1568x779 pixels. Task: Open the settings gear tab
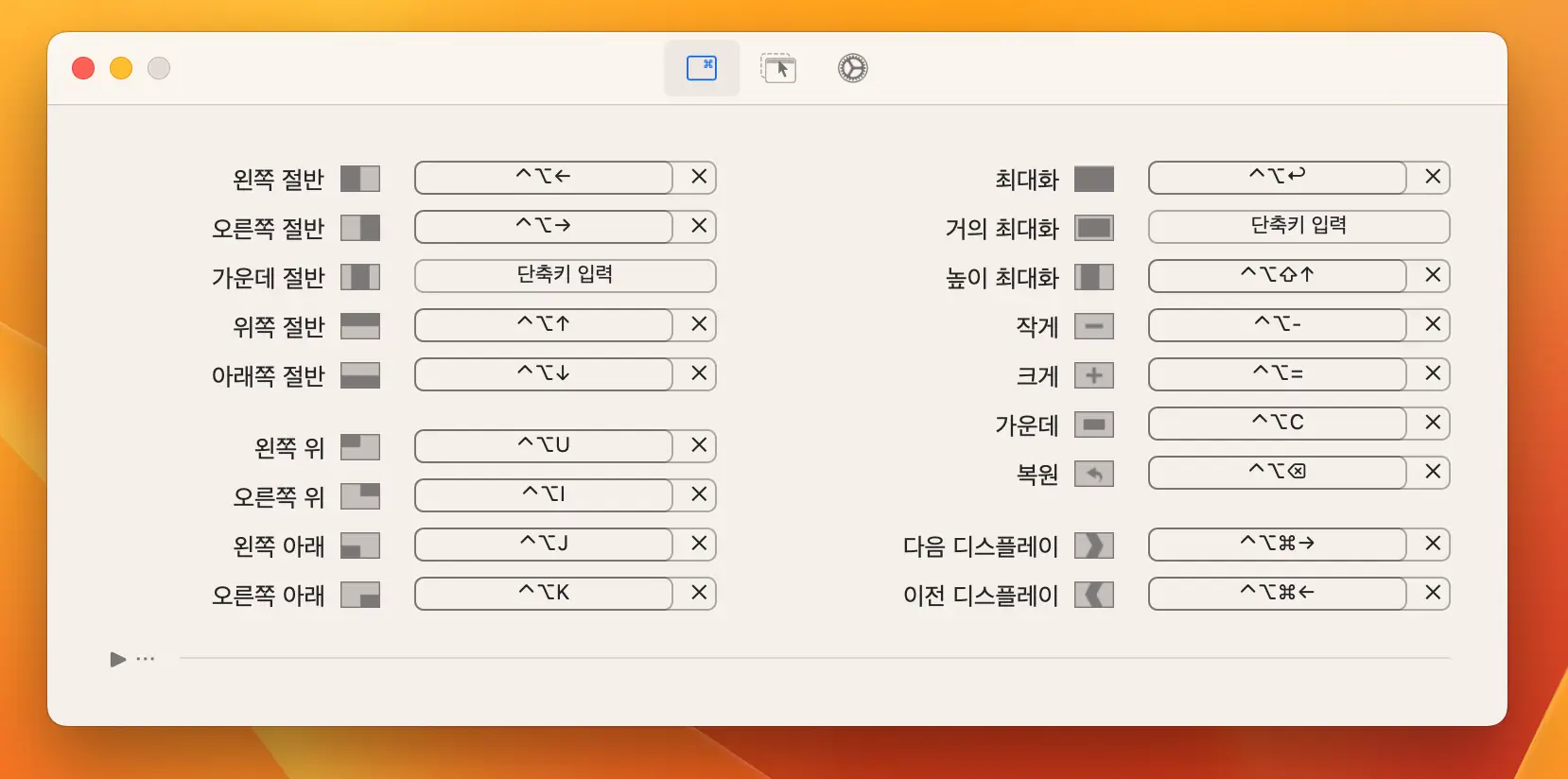[853, 68]
